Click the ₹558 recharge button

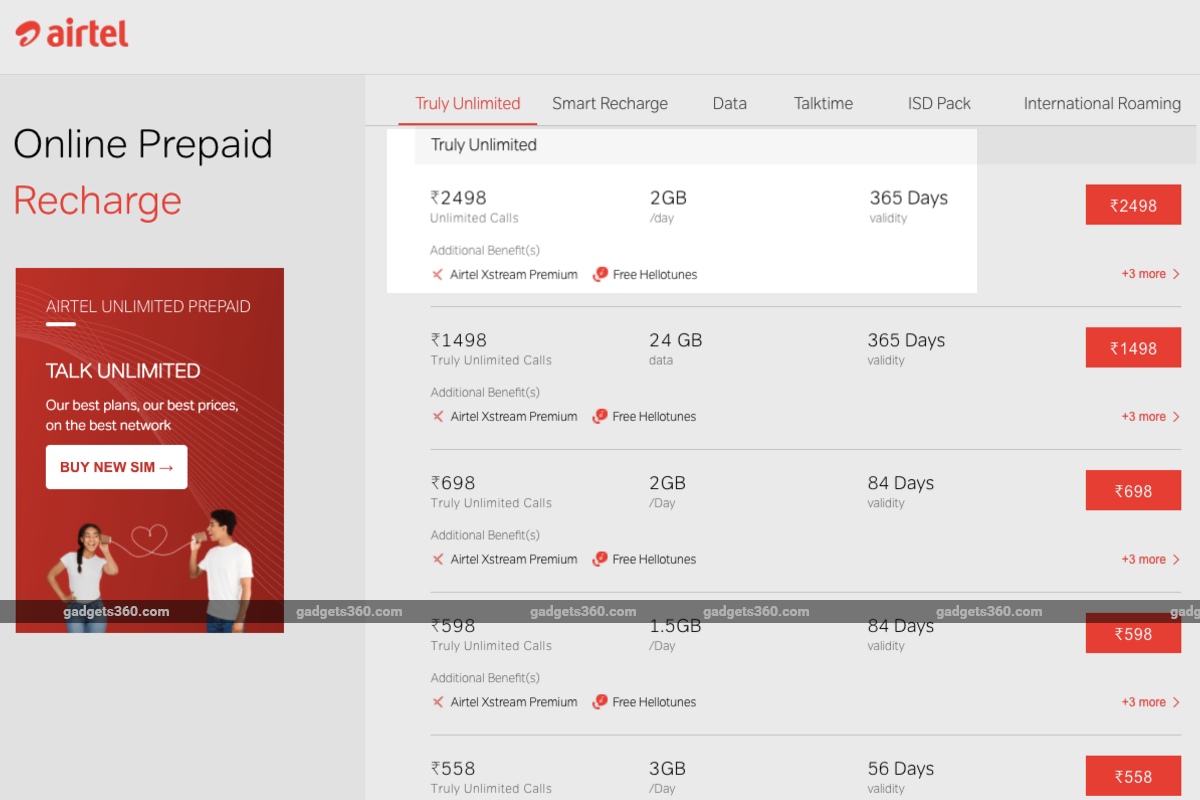coord(1133,775)
